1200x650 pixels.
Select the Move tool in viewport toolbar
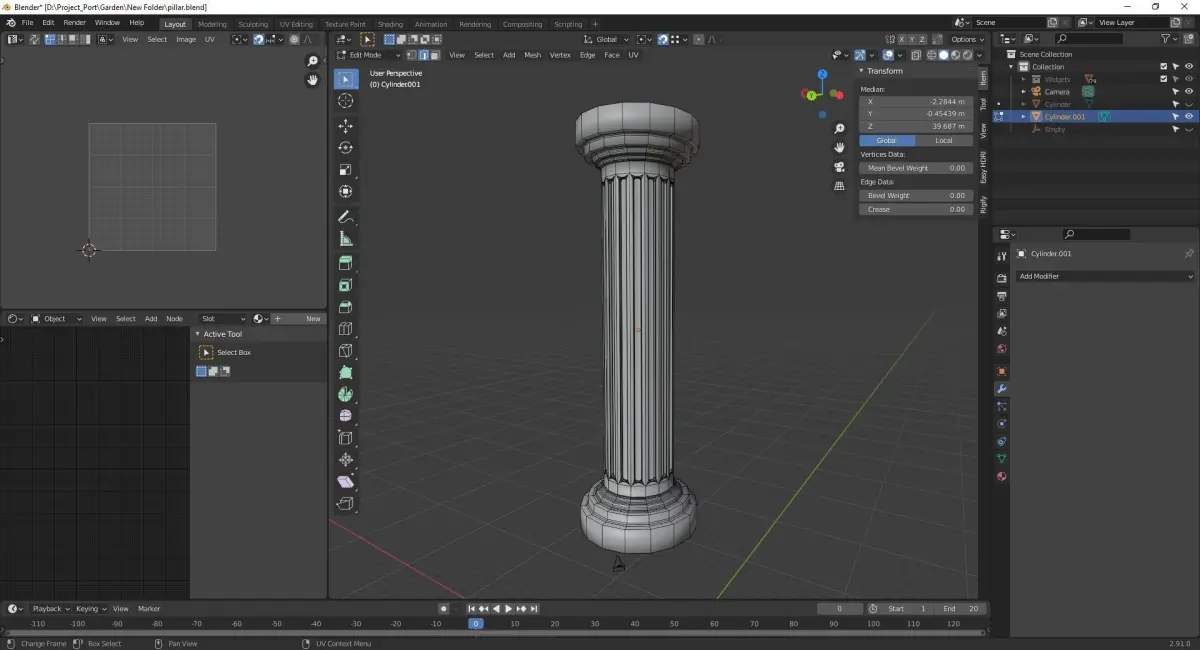346,126
